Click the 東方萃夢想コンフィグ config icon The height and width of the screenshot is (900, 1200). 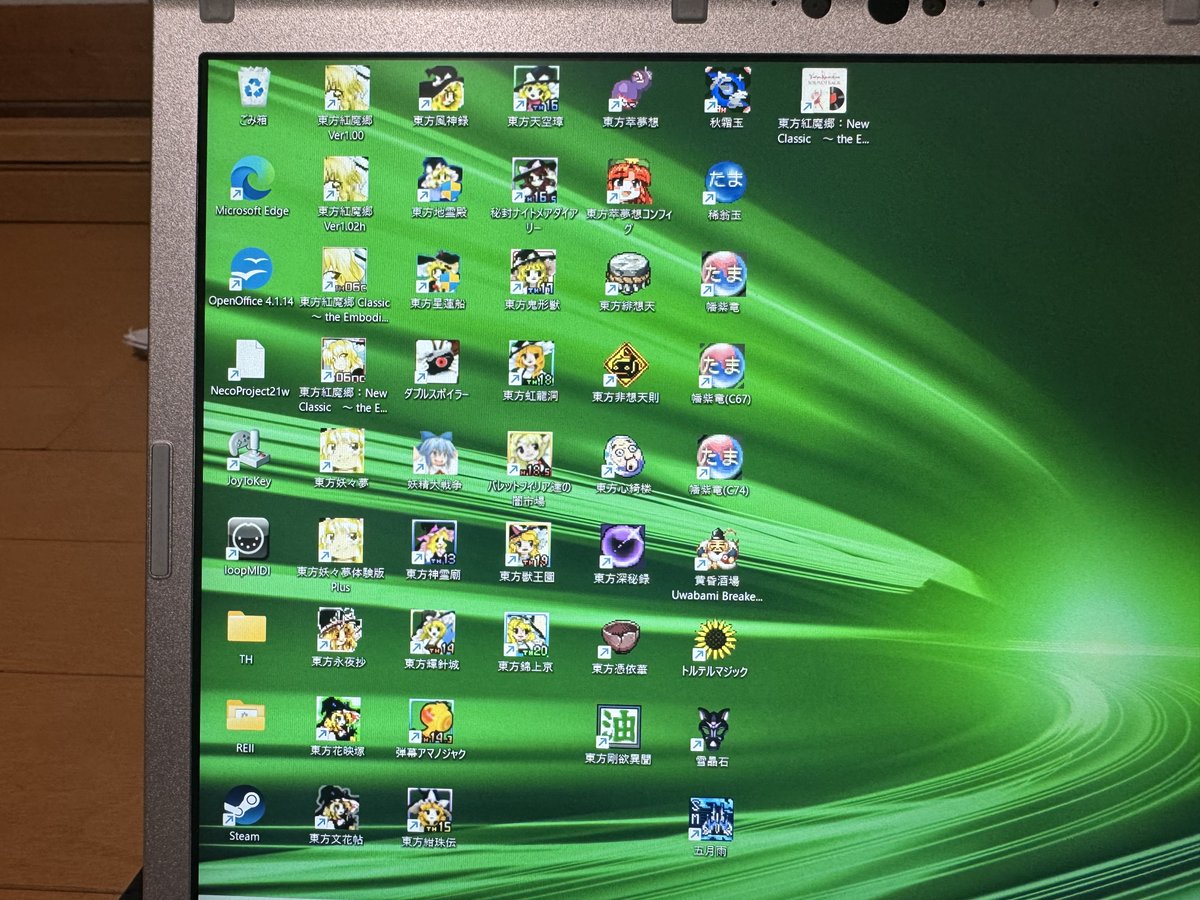629,182
